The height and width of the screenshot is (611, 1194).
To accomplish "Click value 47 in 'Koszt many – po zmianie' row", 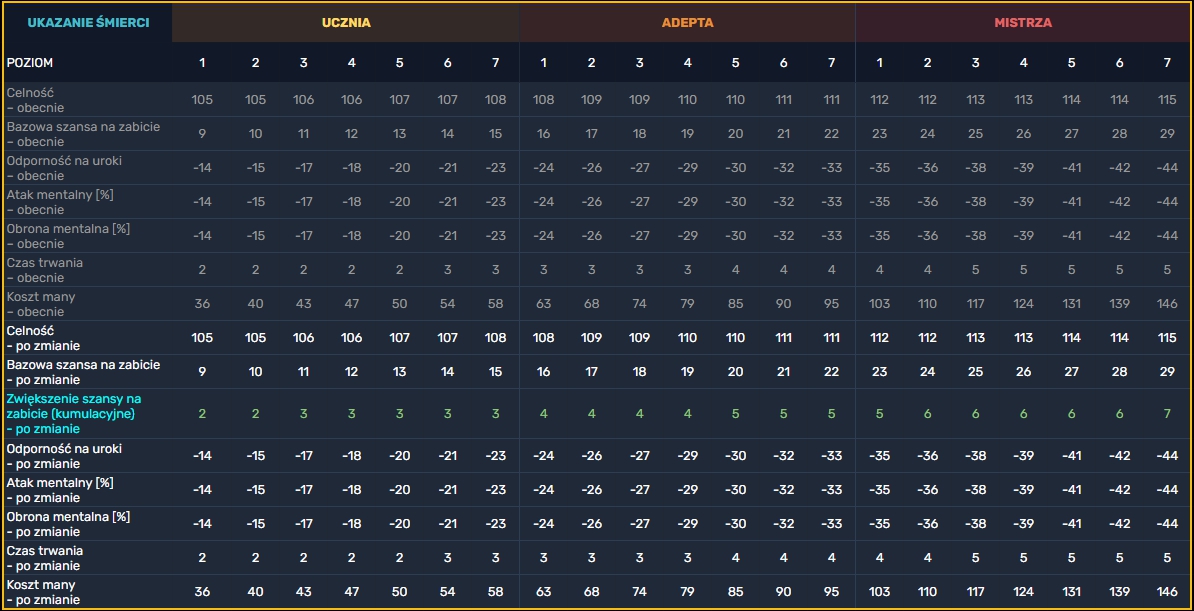I will pyautogui.click(x=351, y=592).
